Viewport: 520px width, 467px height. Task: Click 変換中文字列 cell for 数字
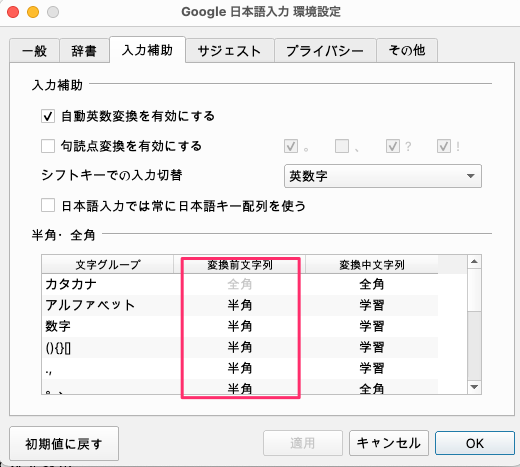pos(372,326)
